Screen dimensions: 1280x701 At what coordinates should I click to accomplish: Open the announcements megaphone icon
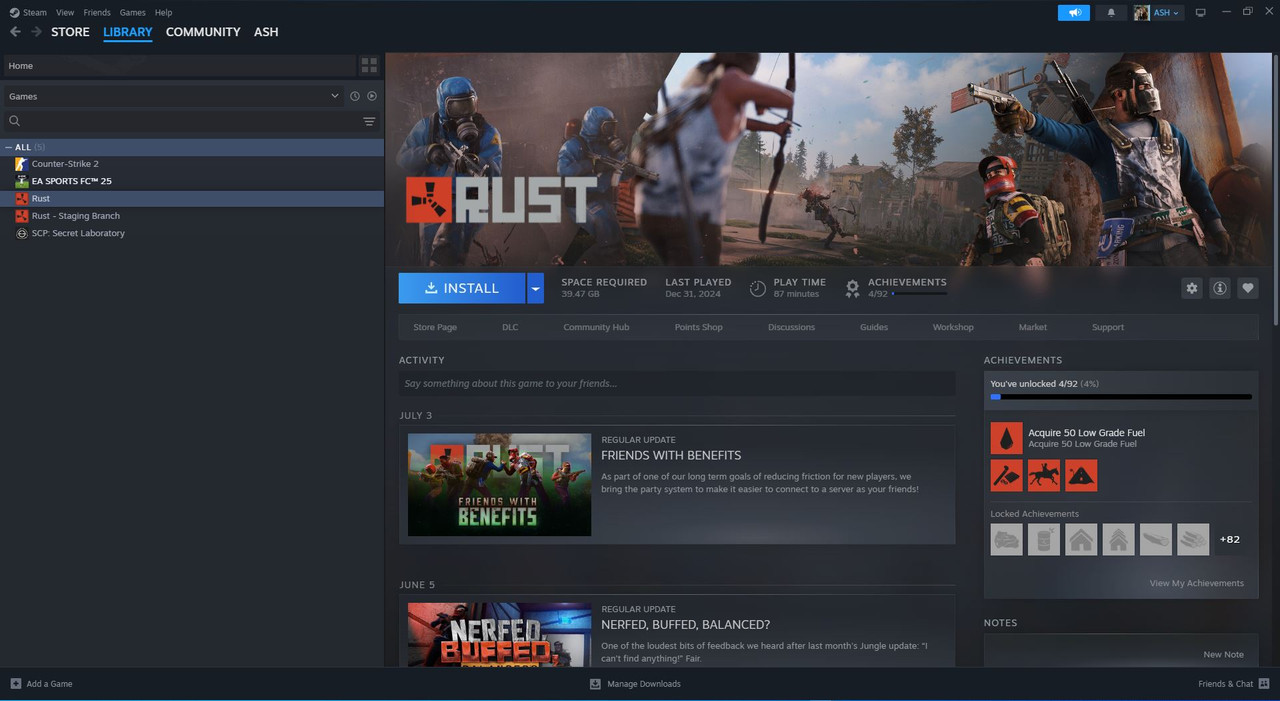click(1074, 12)
